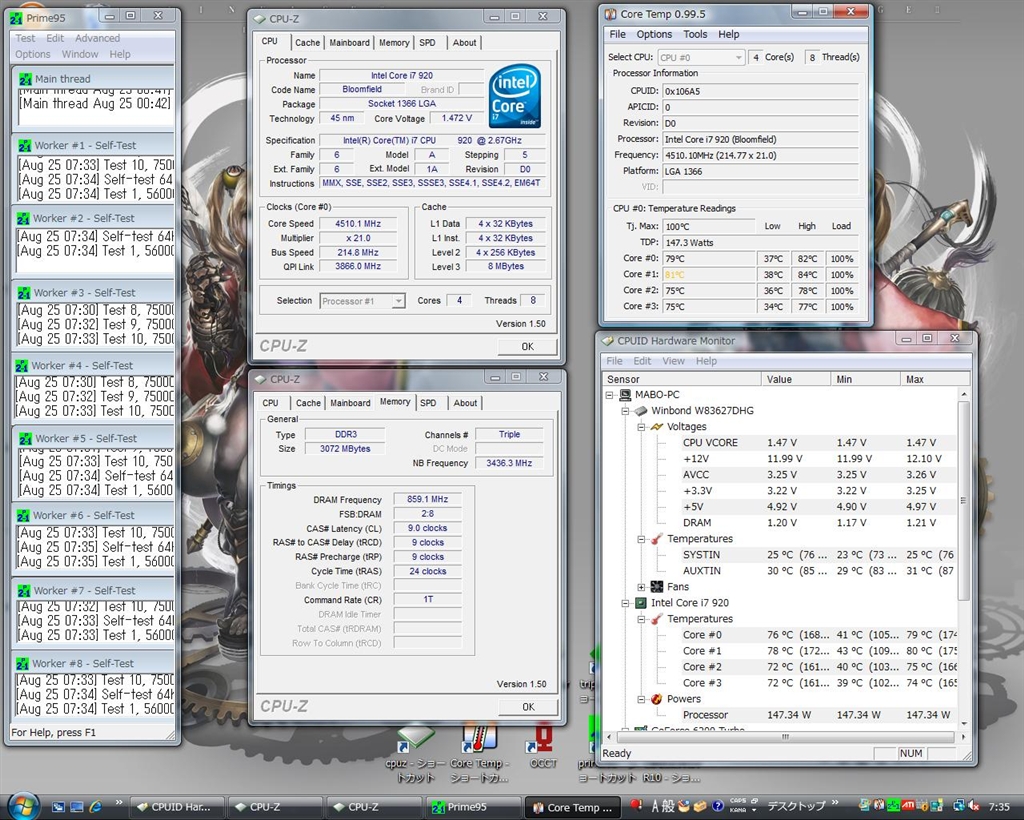Viewport: 1024px width, 820px height.
Task: Click the Winbond W83627DHG chip icon
Action: pyautogui.click(x=641, y=411)
